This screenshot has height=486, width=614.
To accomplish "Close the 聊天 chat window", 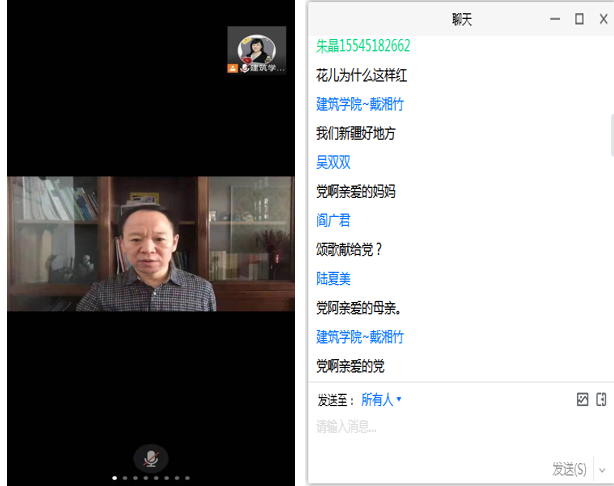I will point(601,18).
